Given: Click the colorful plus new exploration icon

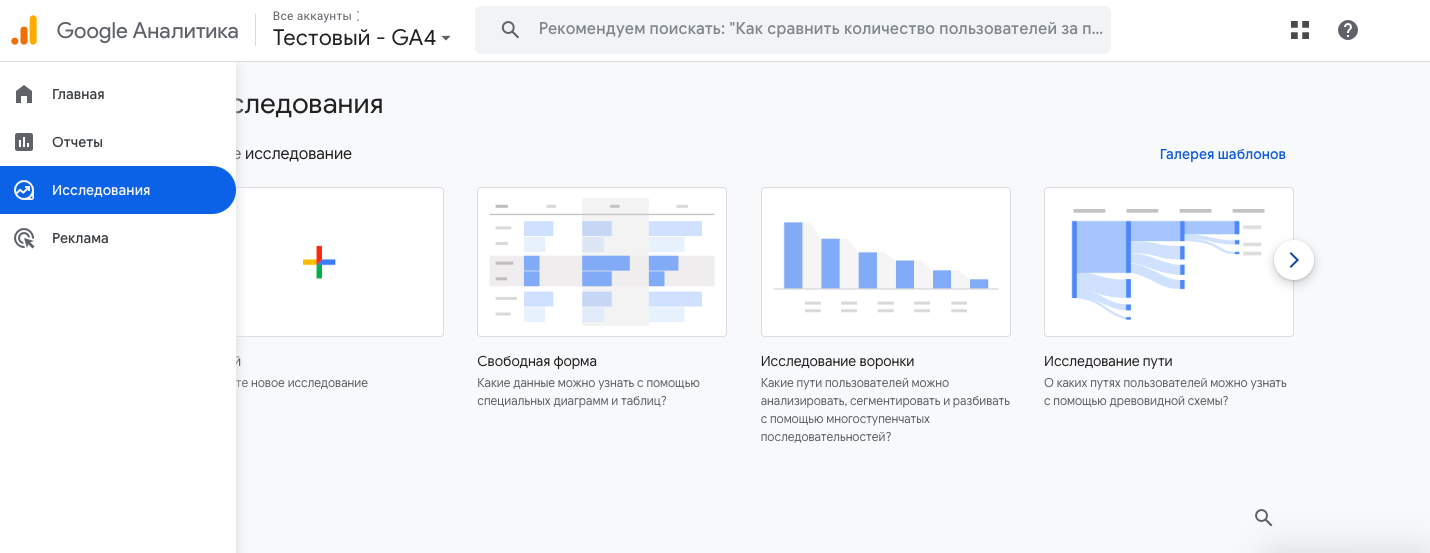Looking at the screenshot, I should (x=319, y=262).
